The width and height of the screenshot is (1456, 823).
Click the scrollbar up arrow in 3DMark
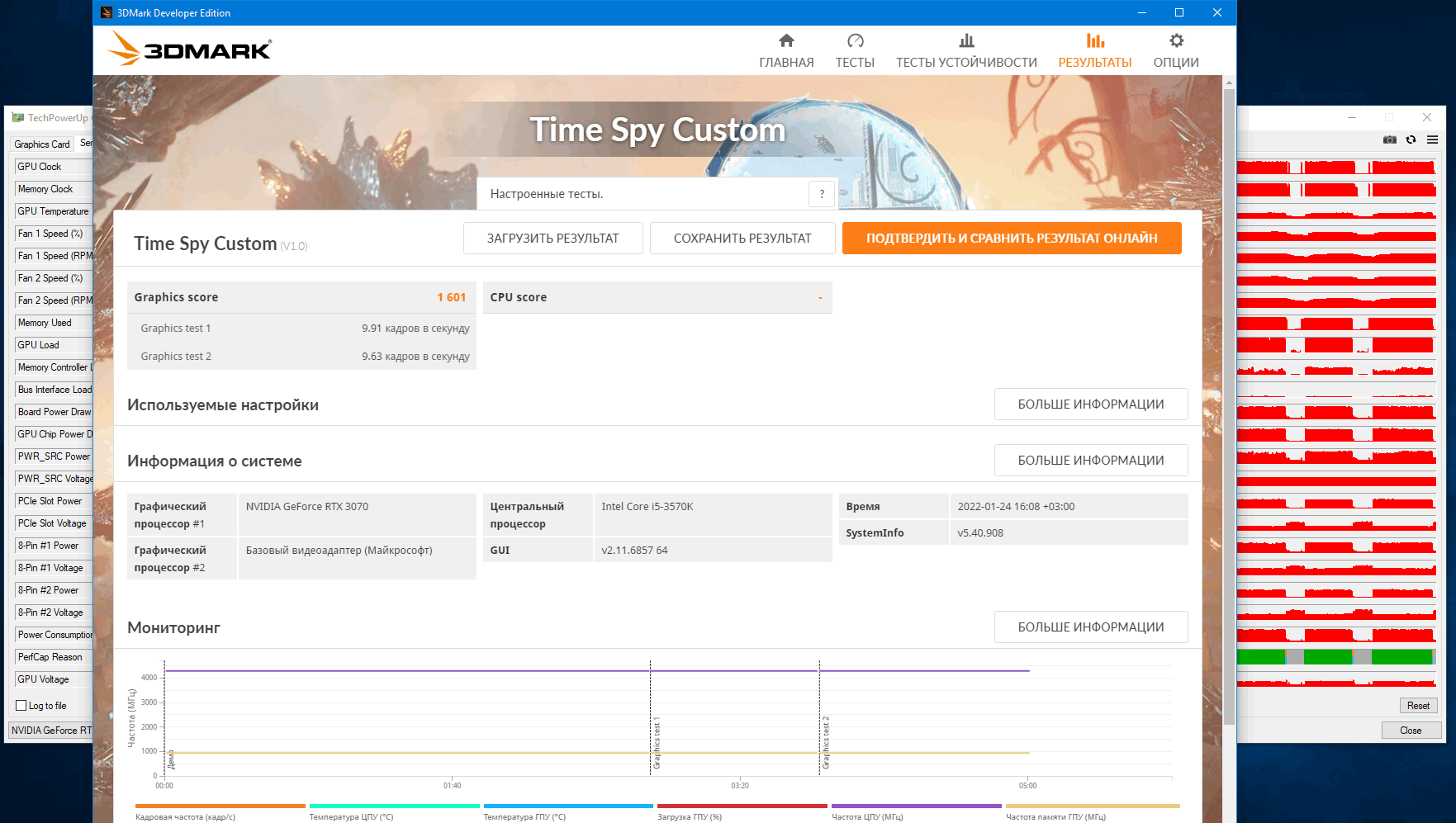[x=1229, y=83]
